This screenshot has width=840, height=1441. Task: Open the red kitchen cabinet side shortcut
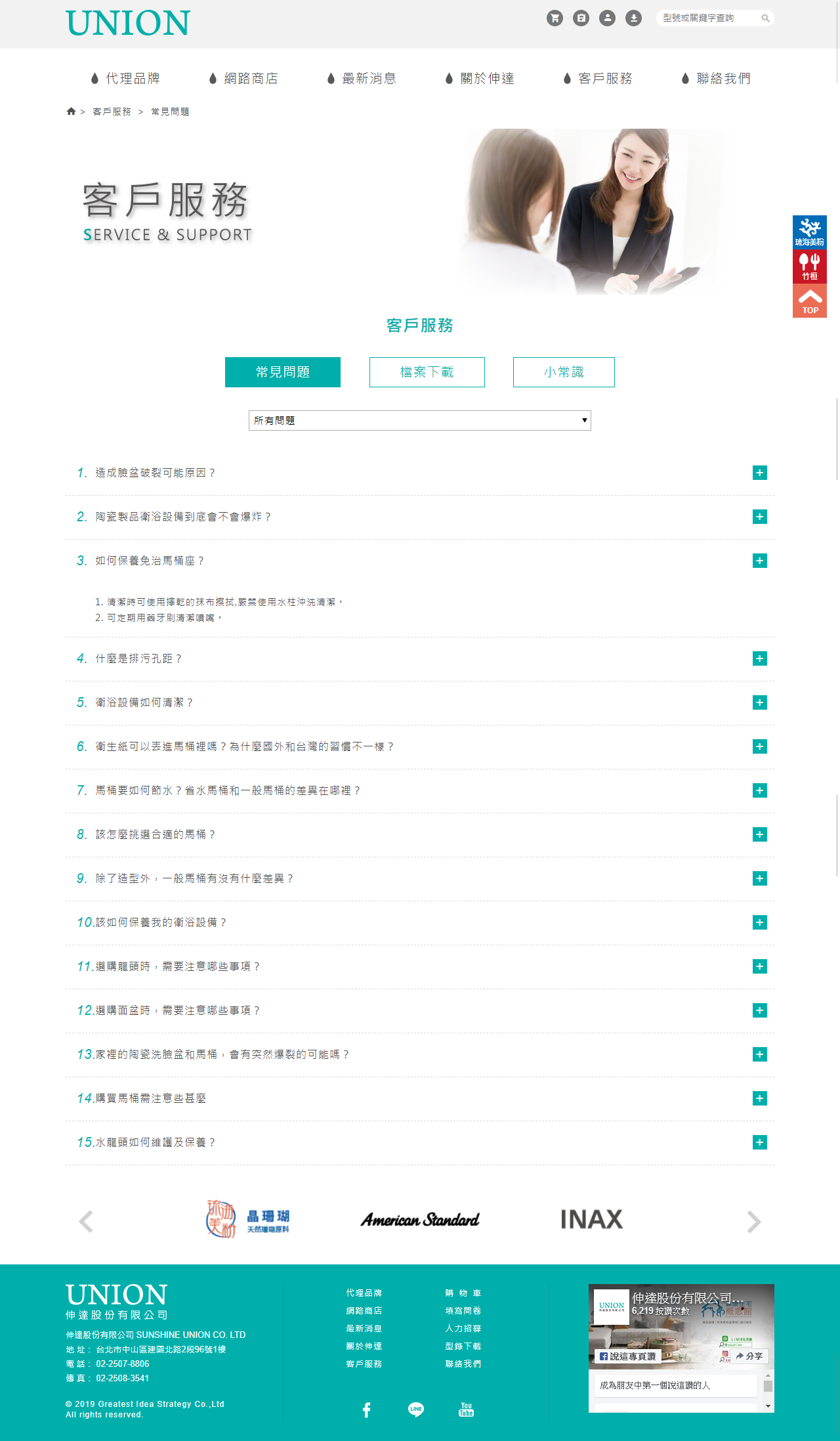[810, 267]
